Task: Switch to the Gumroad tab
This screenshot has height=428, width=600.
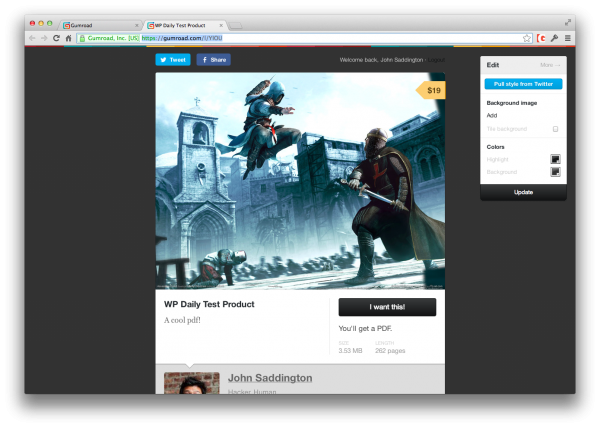Action: click(100, 25)
